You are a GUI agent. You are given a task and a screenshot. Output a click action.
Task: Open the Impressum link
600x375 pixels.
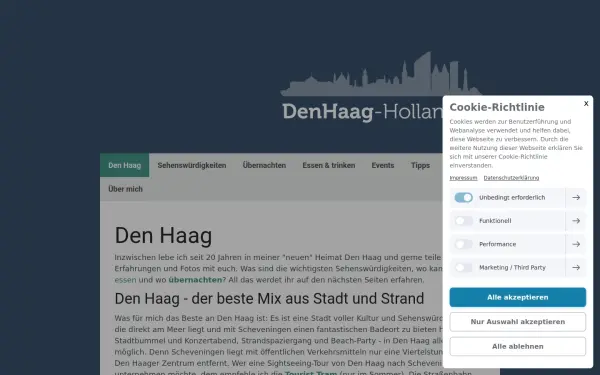click(463, 178)
